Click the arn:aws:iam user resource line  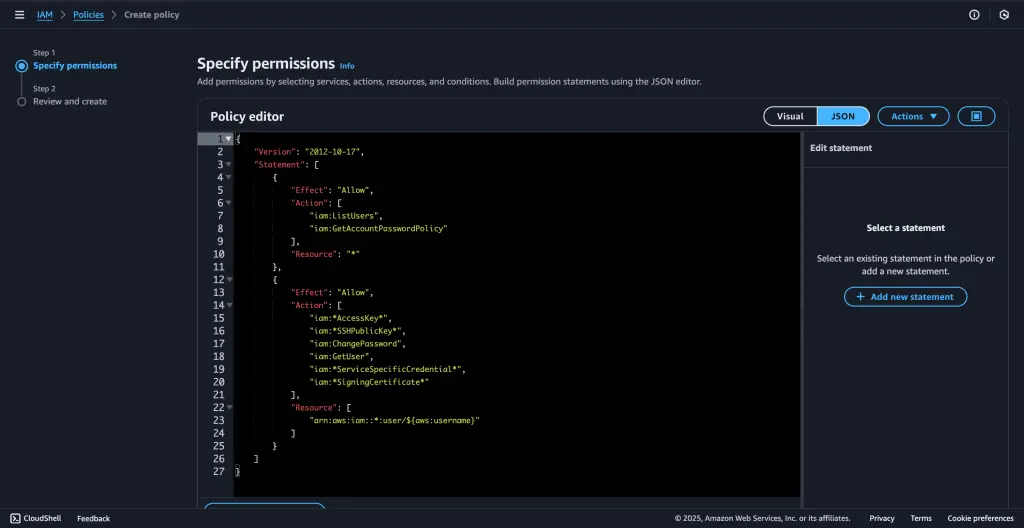(x=394, y=421)
